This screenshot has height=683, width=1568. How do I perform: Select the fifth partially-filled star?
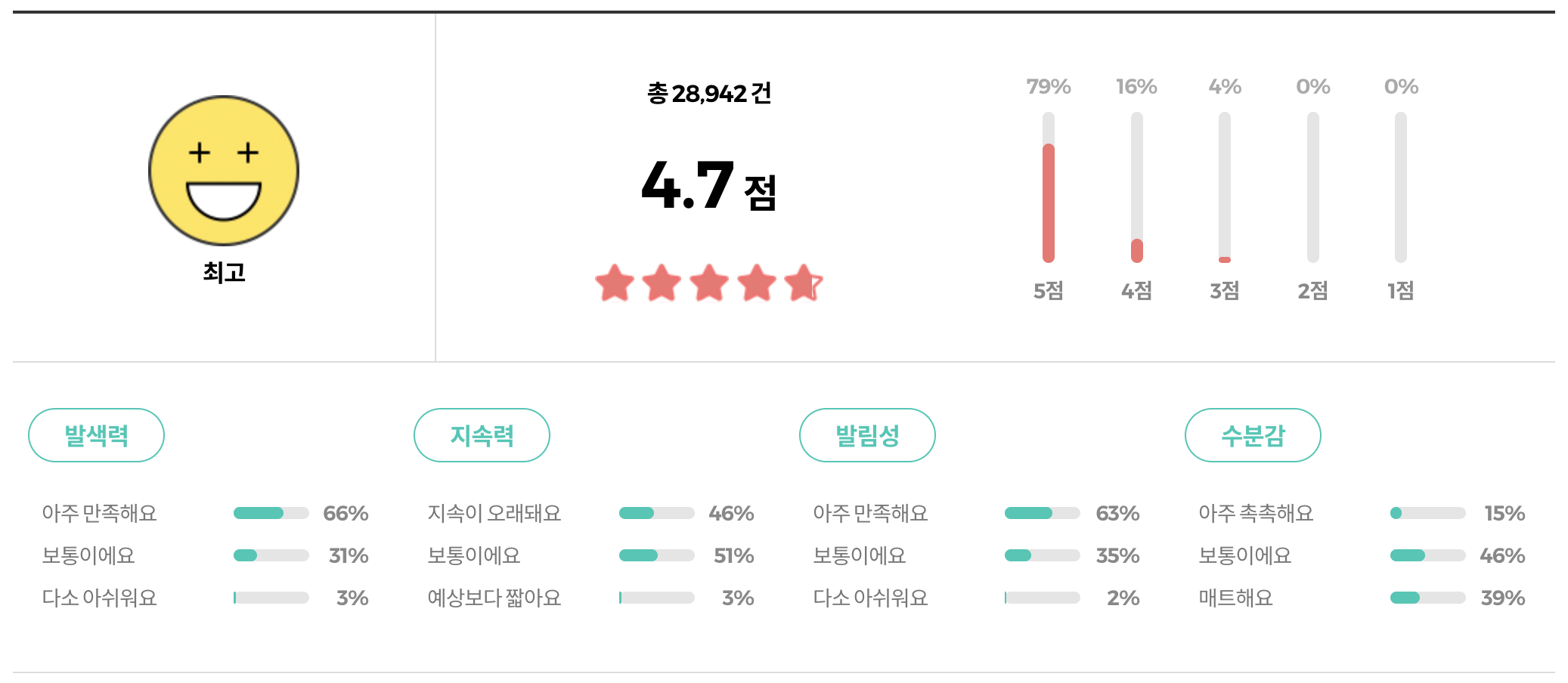point(801,281)
